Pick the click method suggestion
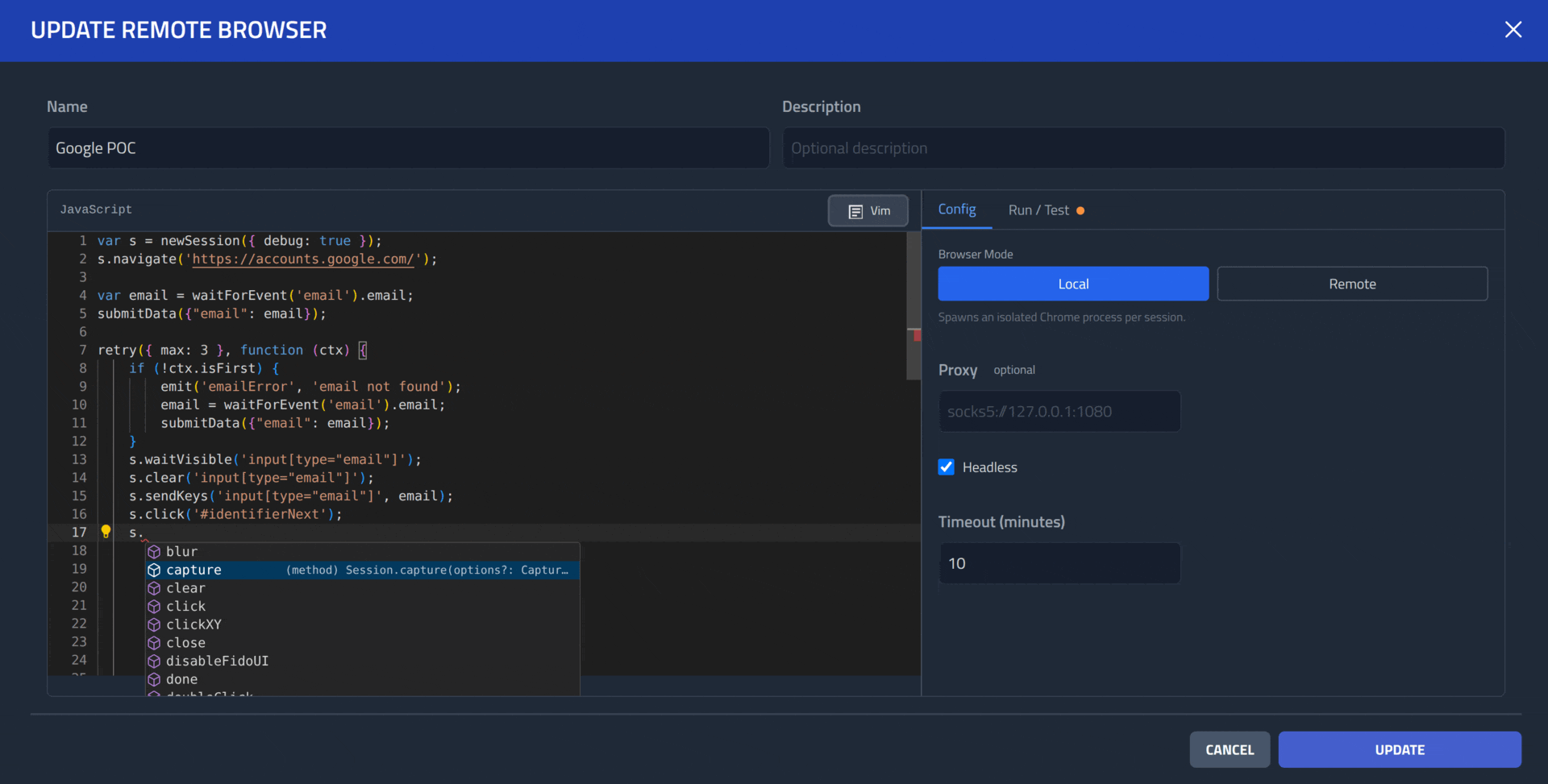1548x784 pixels. click(x=363, y=607)
